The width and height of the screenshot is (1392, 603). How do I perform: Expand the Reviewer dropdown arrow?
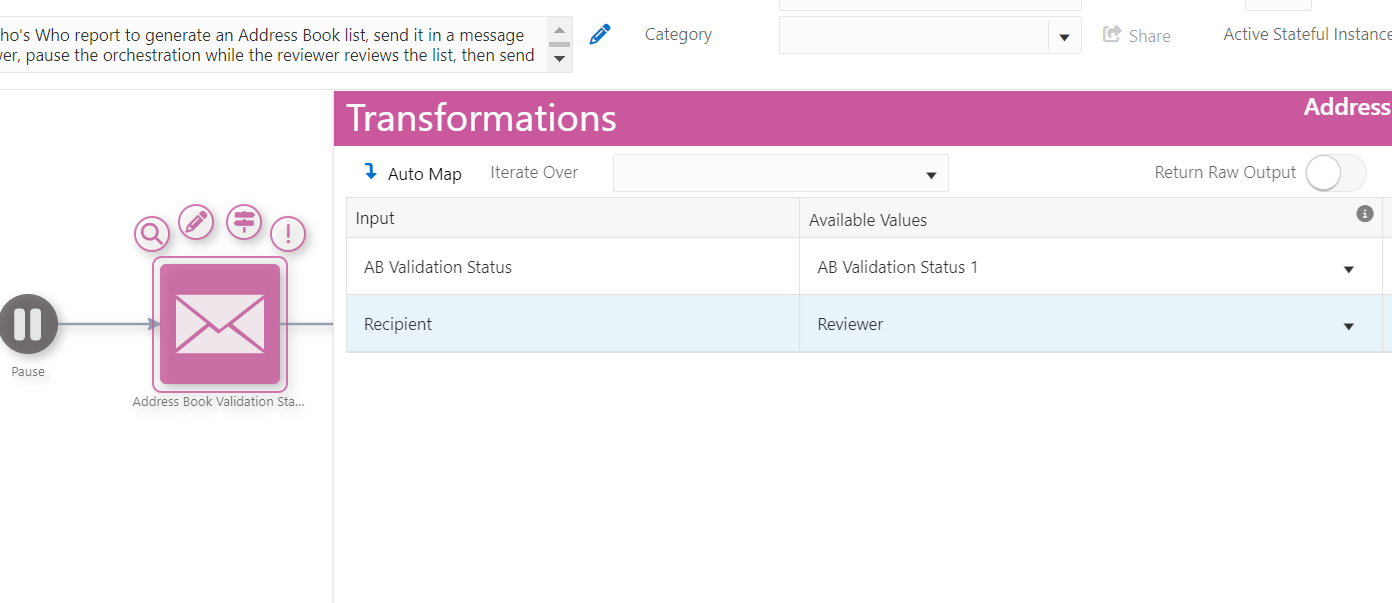[1349, 326]
